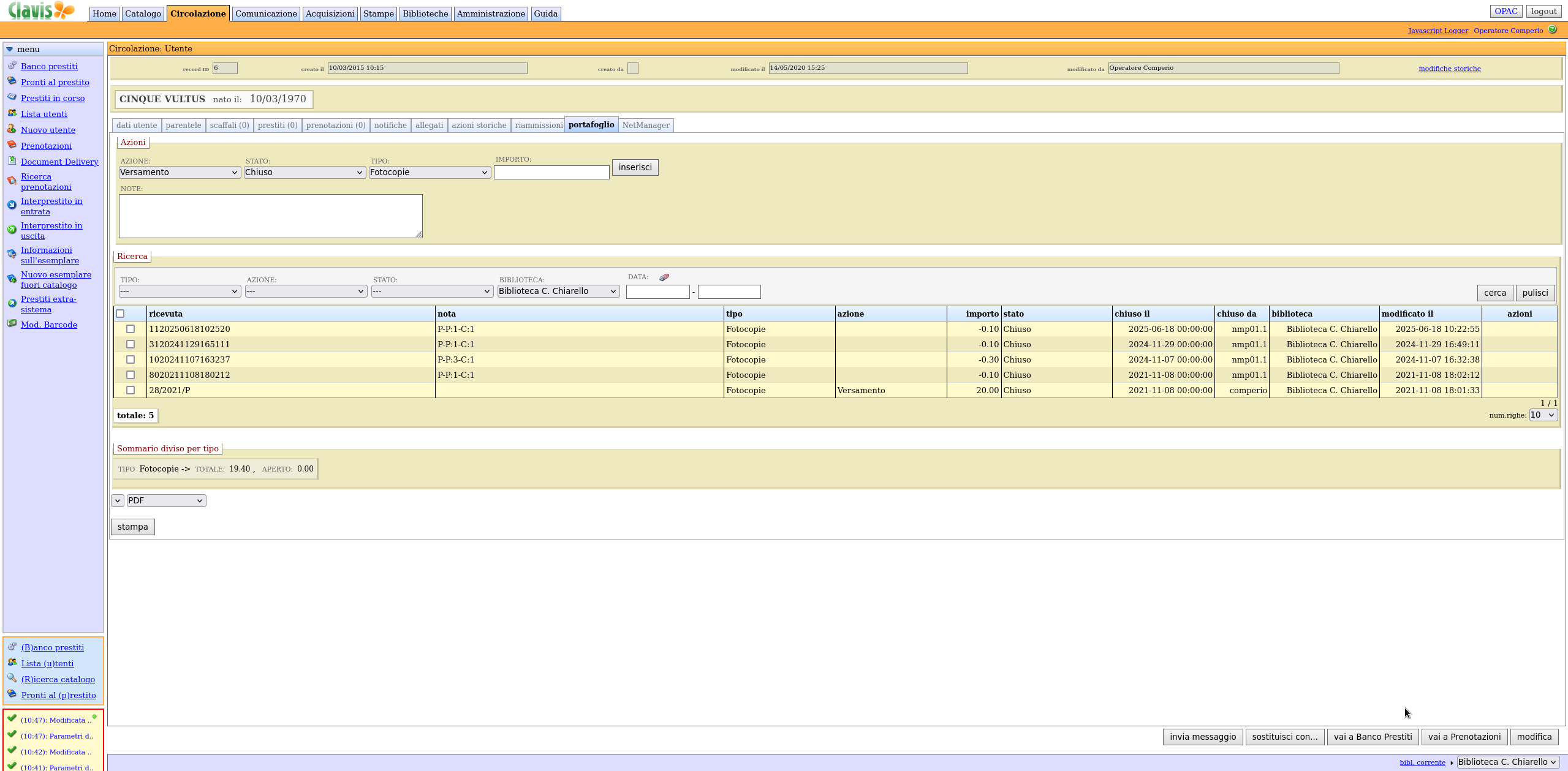This screenshot has width=1568, height=771.
Task: Open the modifiche storiche link
Action: click(1449, 69)
